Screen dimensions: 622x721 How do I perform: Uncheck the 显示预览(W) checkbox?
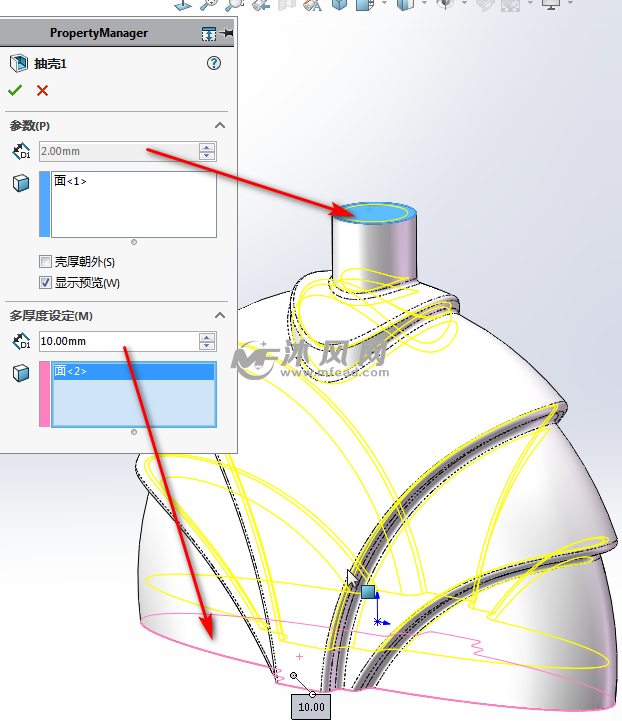pyautogui.click(x=45, y=282)
